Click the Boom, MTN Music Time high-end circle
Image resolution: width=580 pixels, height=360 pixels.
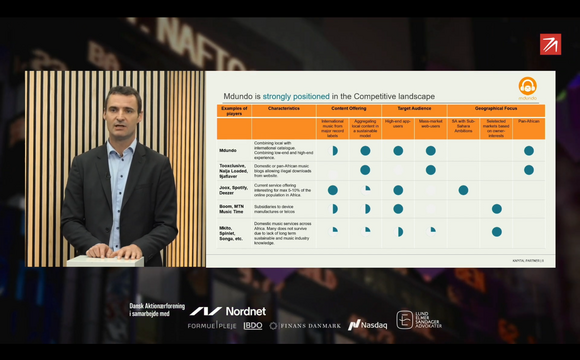tap(398, 209)
